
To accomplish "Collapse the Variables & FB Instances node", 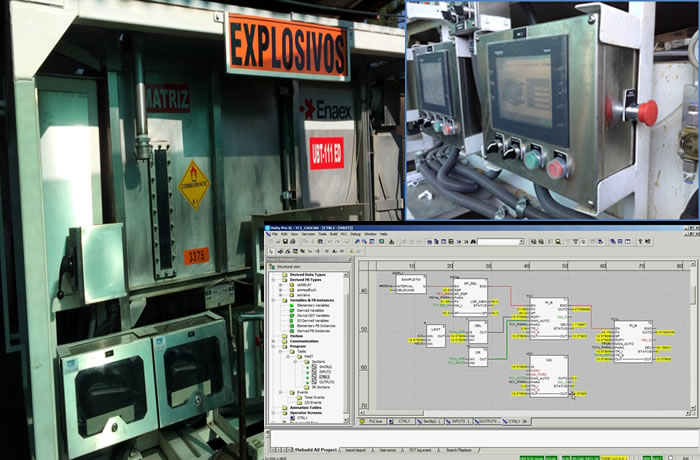I will point(273,300).
